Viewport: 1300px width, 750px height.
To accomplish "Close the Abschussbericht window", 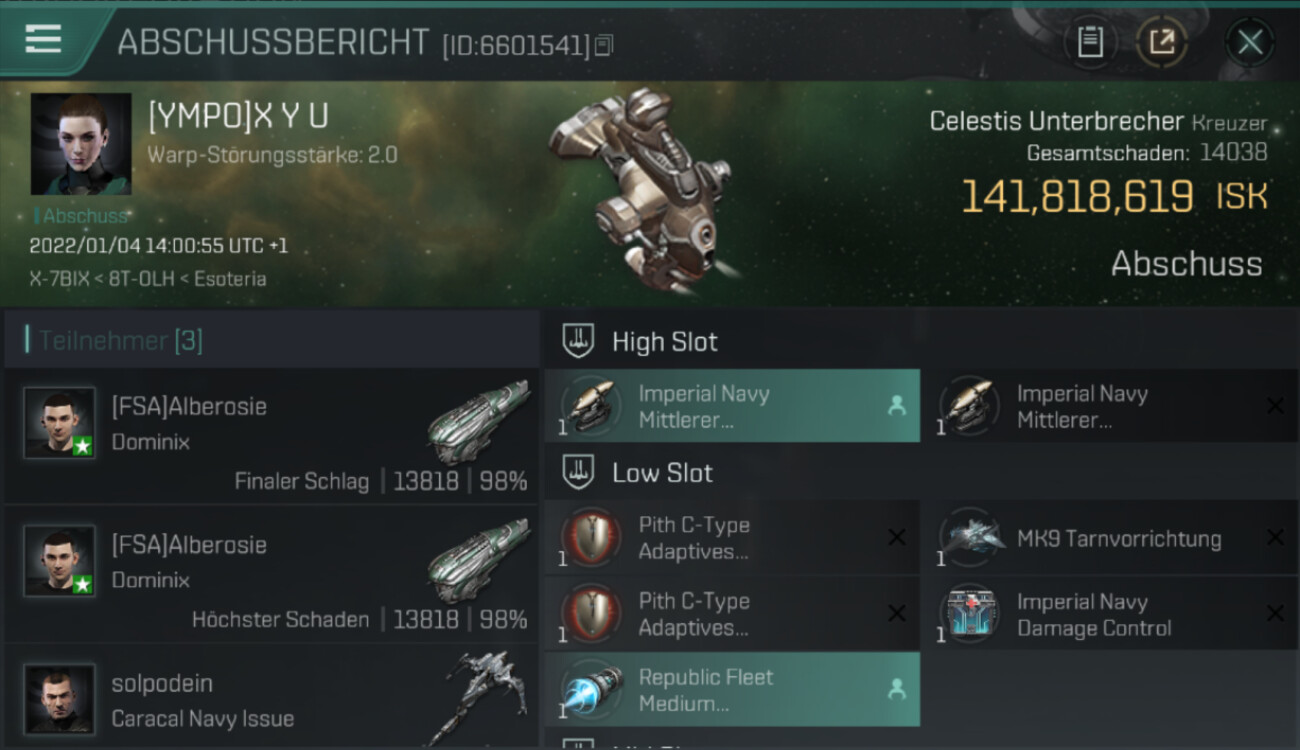I will coord(1250,42).
